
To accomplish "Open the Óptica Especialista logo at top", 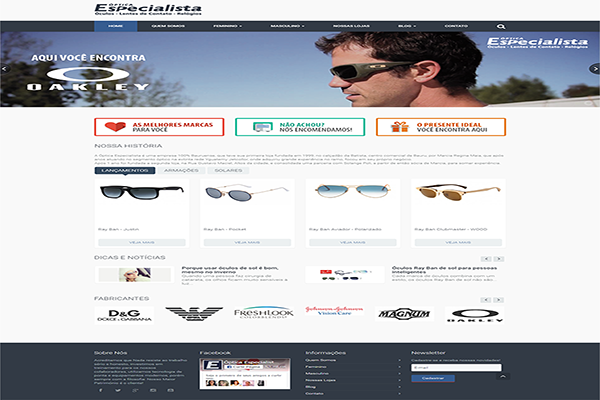I will point(148,10).
